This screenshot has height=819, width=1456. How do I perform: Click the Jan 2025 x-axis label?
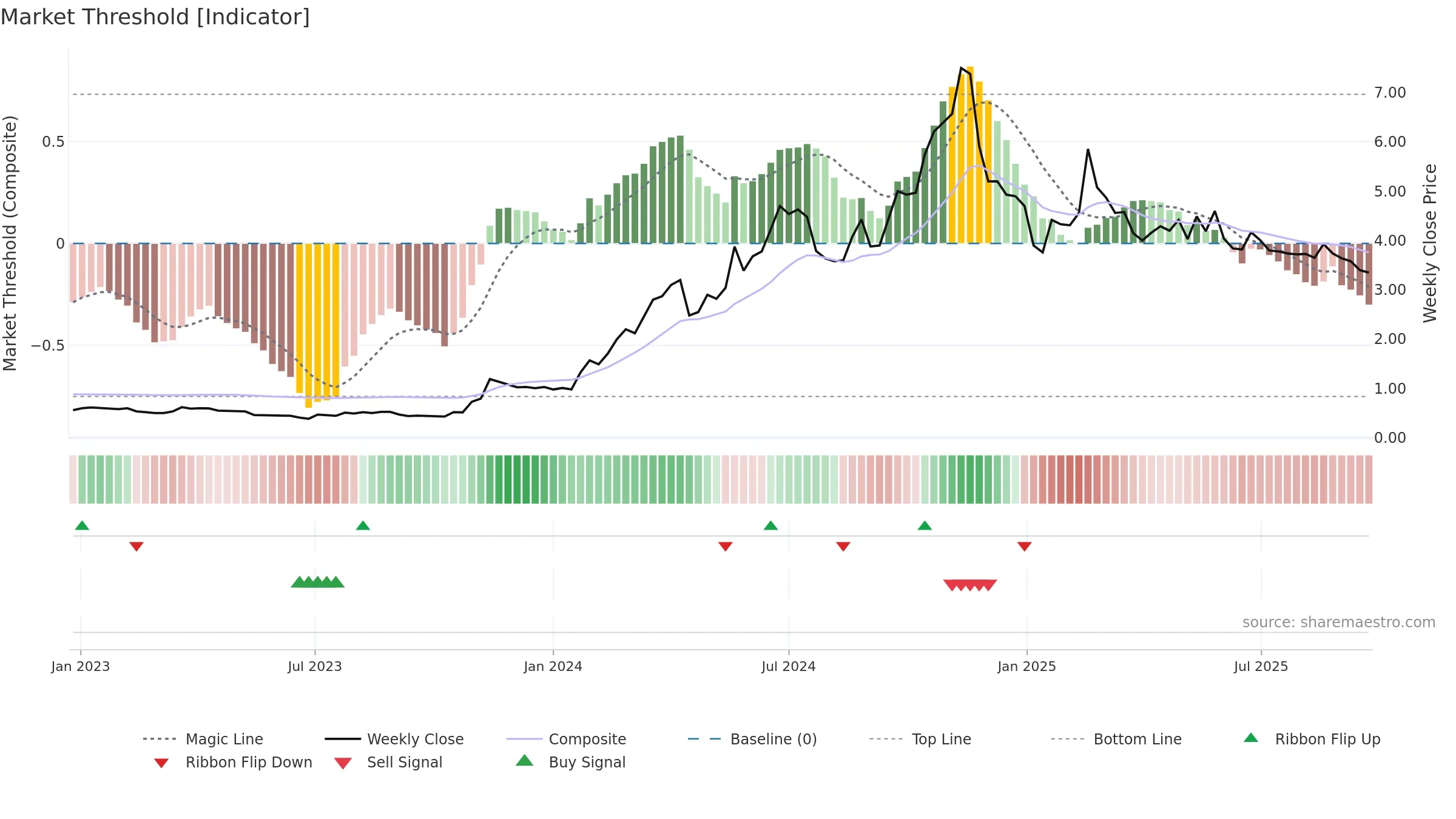pos(1027,667)
